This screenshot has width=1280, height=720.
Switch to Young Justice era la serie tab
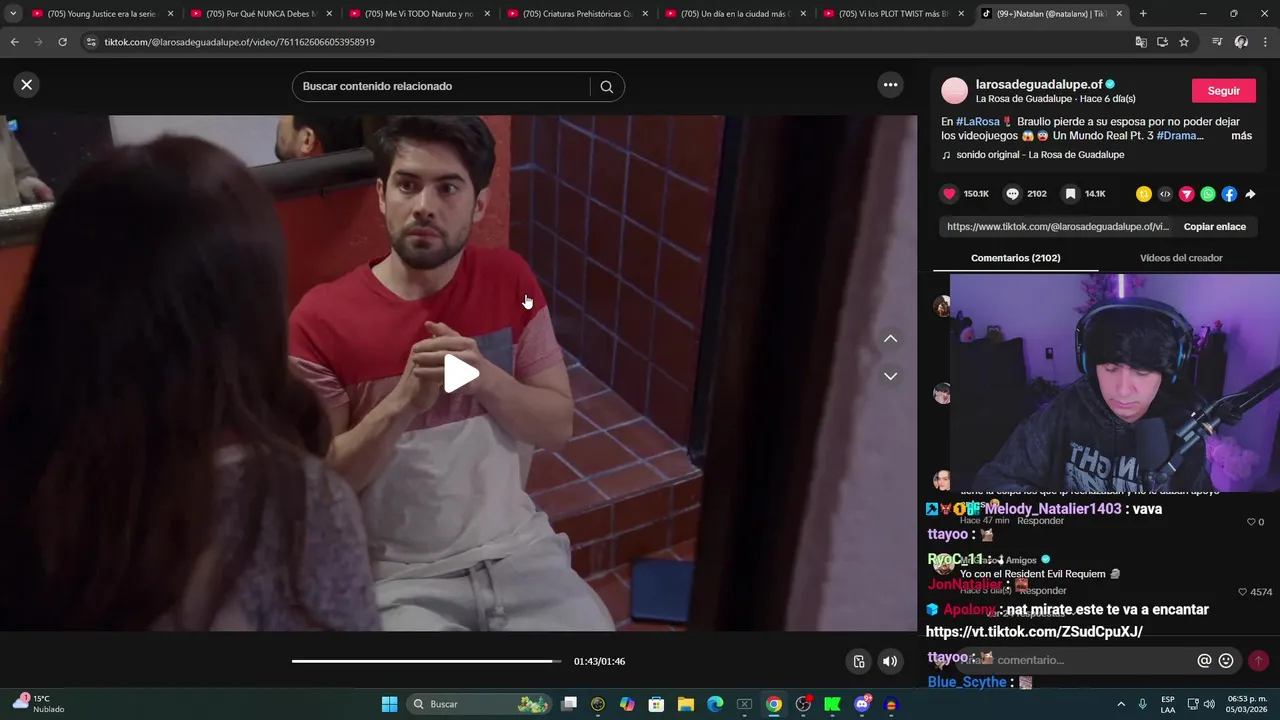[102, 14]
